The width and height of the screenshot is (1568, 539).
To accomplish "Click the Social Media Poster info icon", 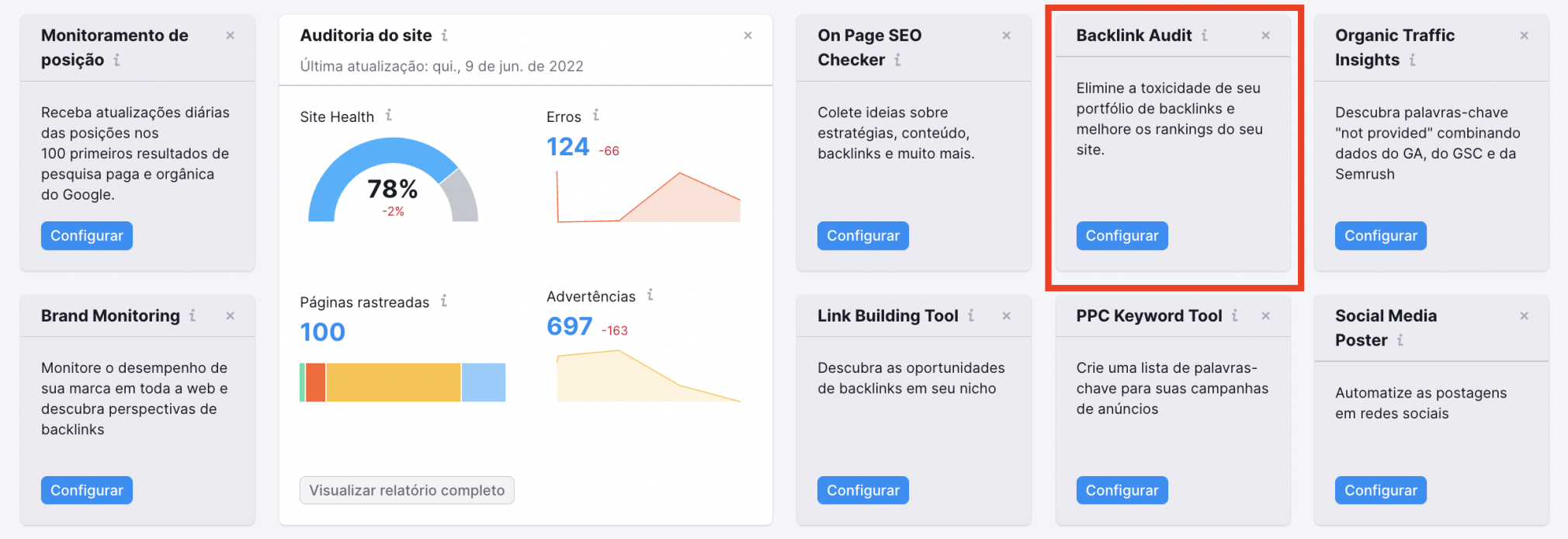I will (1402, 340).
